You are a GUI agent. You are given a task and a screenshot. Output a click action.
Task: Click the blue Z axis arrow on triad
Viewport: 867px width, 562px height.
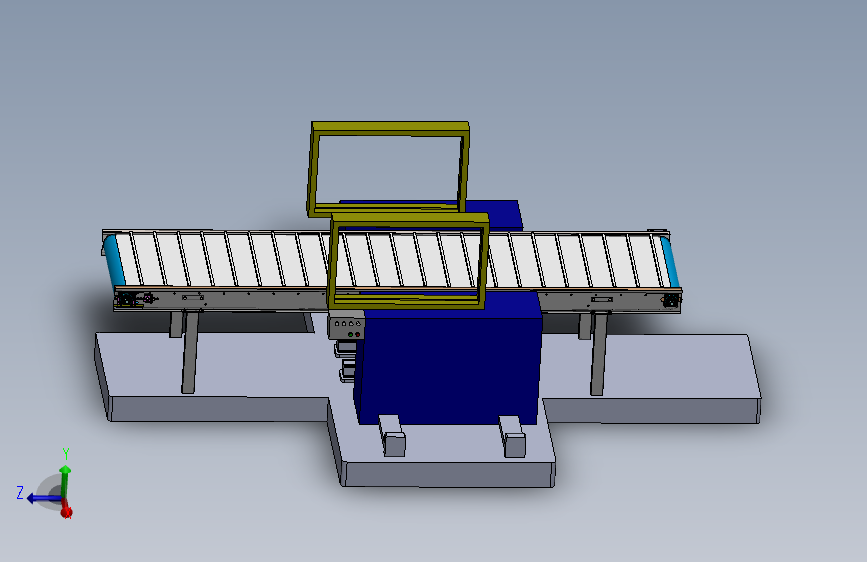click(43, 498)
